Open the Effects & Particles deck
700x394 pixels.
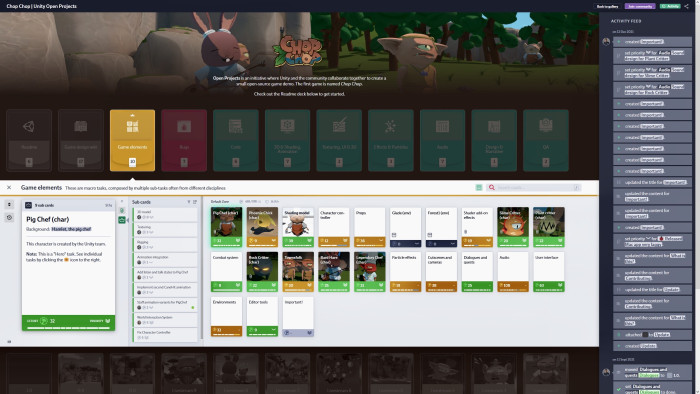point(391,140)
